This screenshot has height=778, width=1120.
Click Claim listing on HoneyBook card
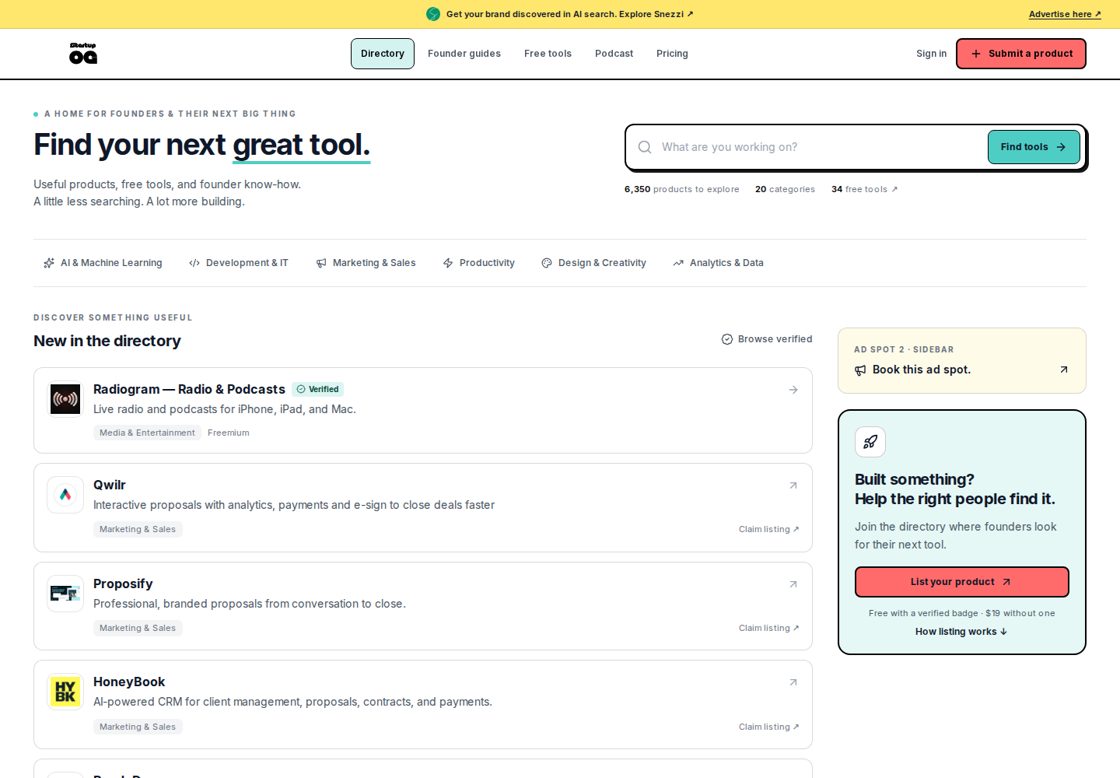click(x=769, y=727)
